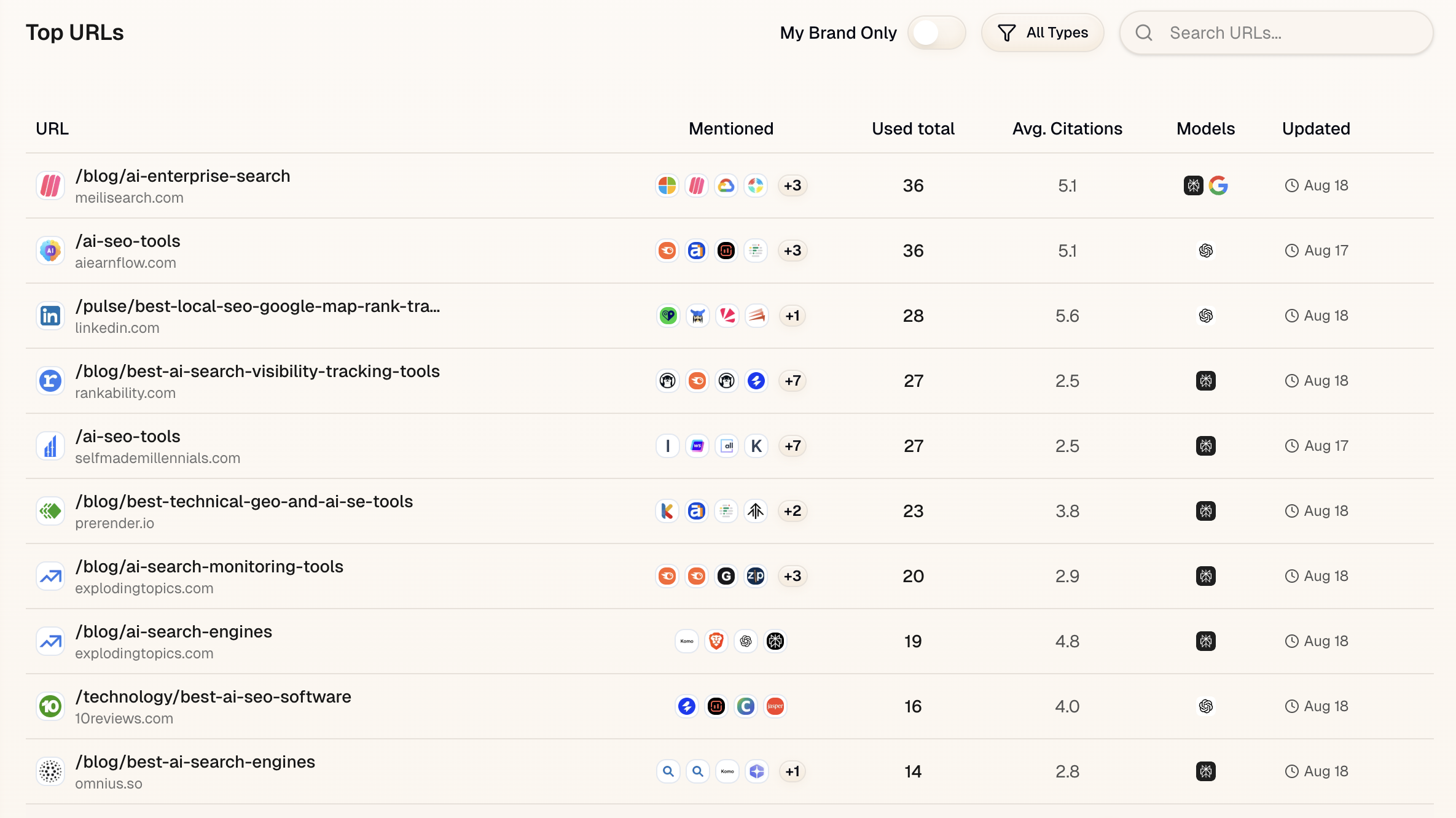1456x818 pixels.
Task: Sort by the Mentioned column header
Action: [x=731, y=128]
